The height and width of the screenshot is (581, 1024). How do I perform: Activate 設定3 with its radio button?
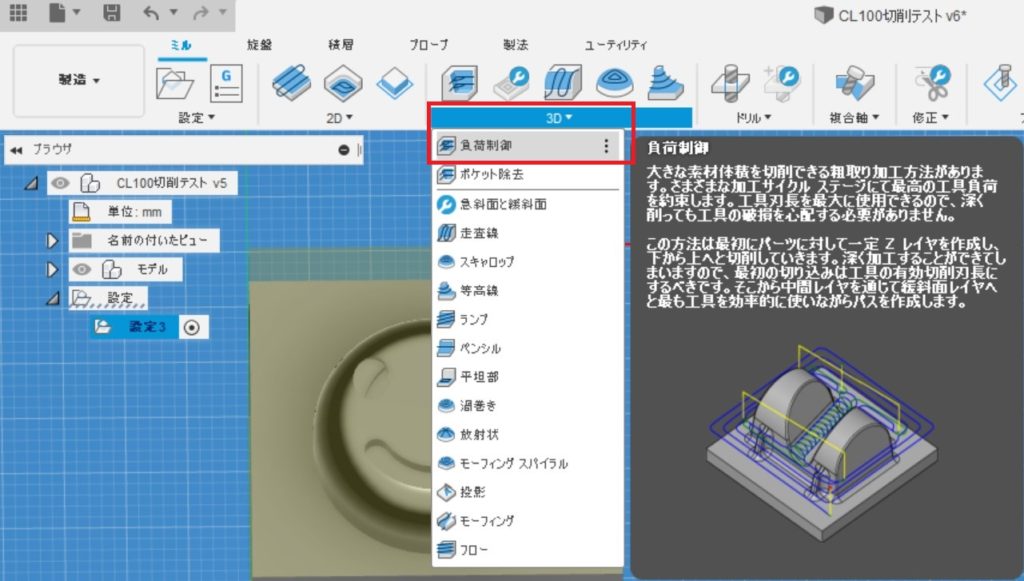coord(191,327)
